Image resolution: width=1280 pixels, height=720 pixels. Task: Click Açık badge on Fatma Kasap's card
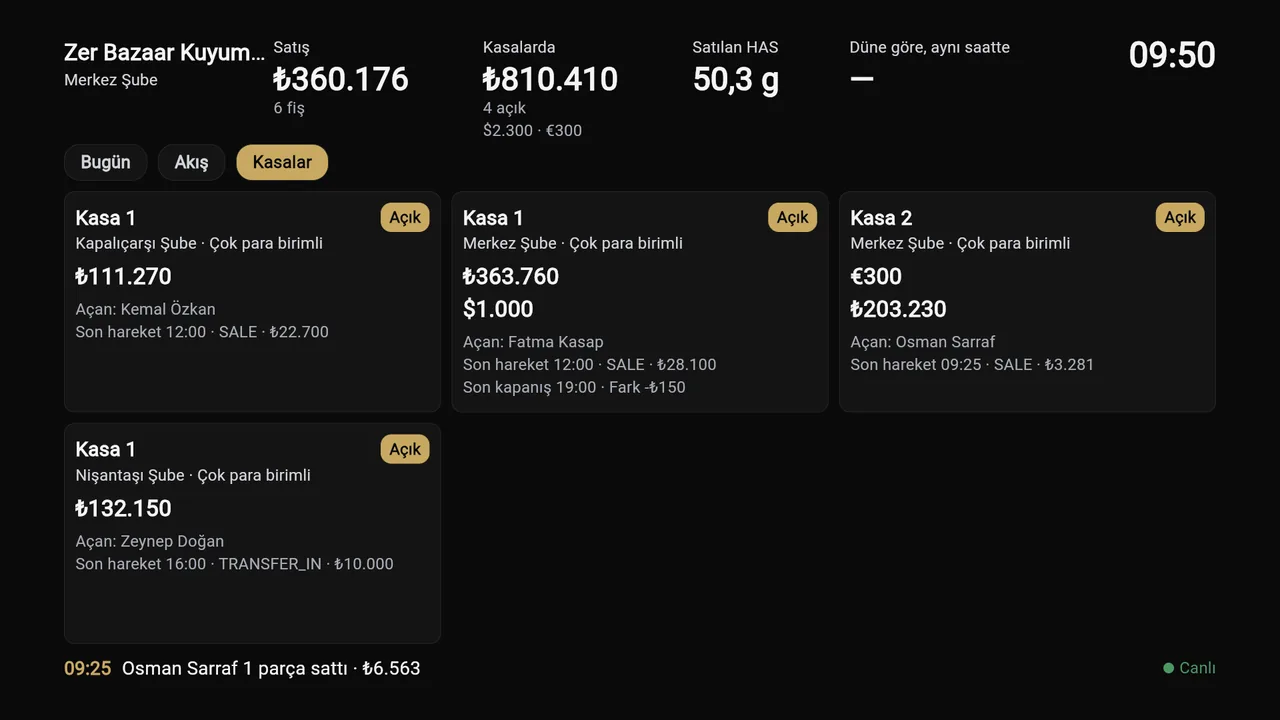pos(792,218)
